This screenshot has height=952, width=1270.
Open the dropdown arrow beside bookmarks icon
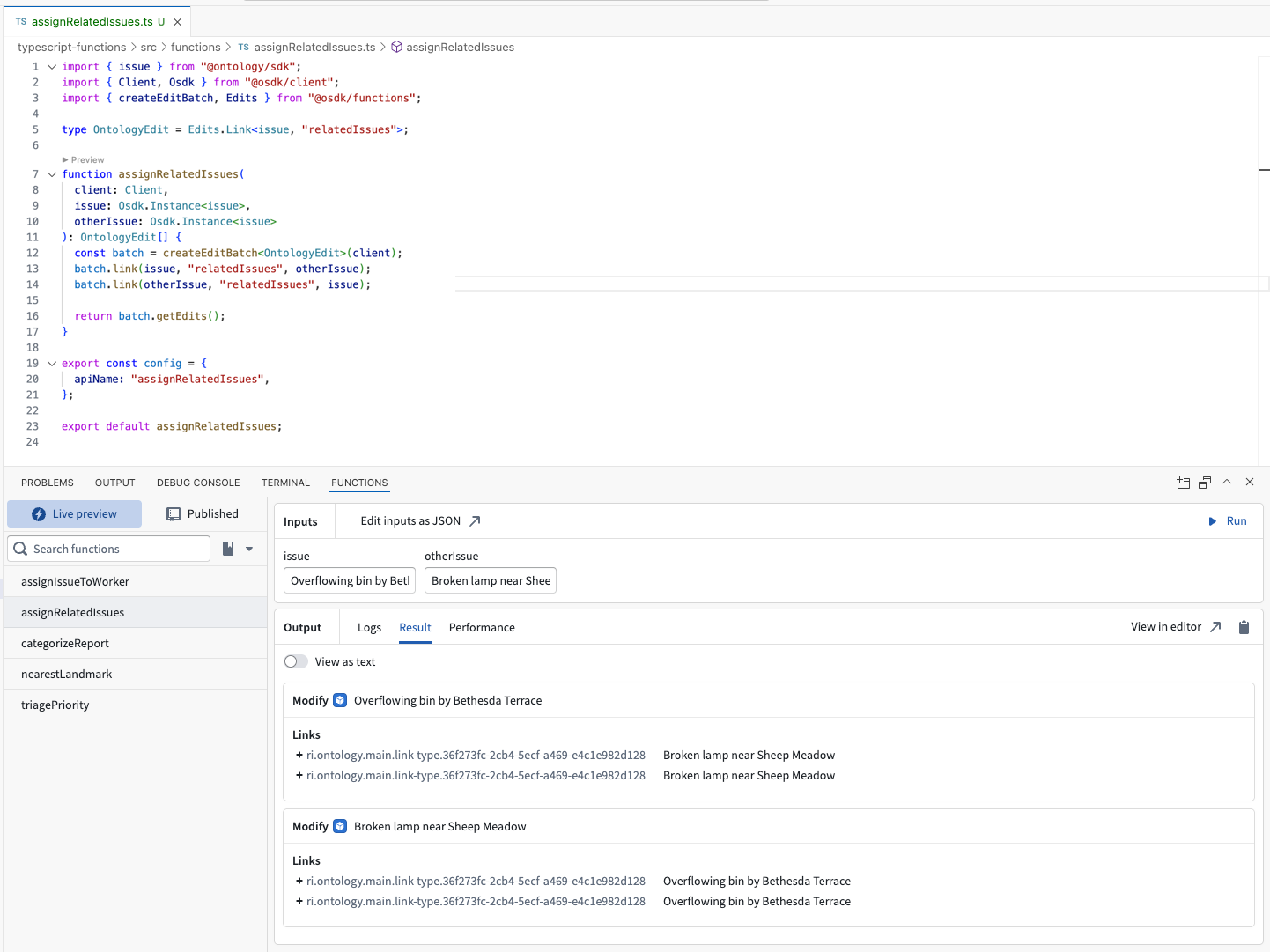[x=249, y=549]
